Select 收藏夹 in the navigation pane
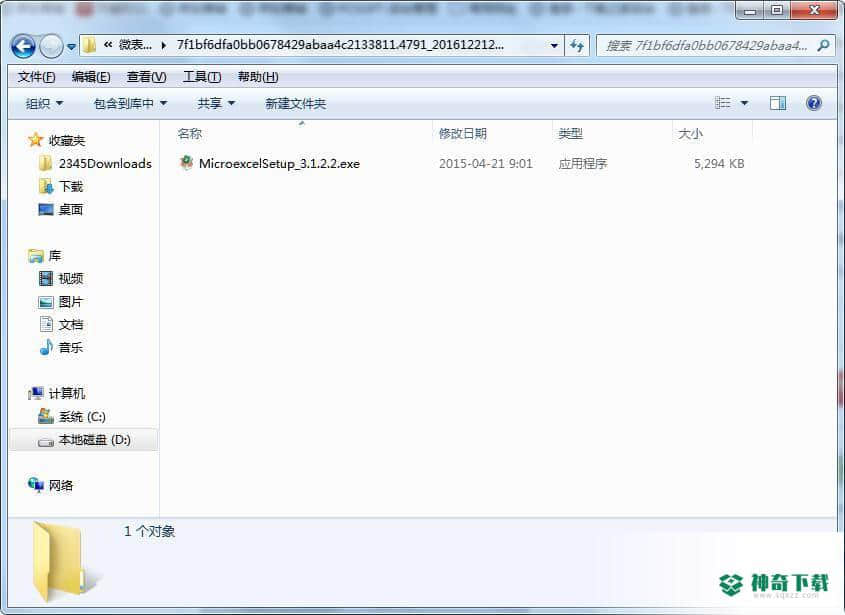This screenshot has height=615, width=845. pyautogui.click(x=67, y=141)
